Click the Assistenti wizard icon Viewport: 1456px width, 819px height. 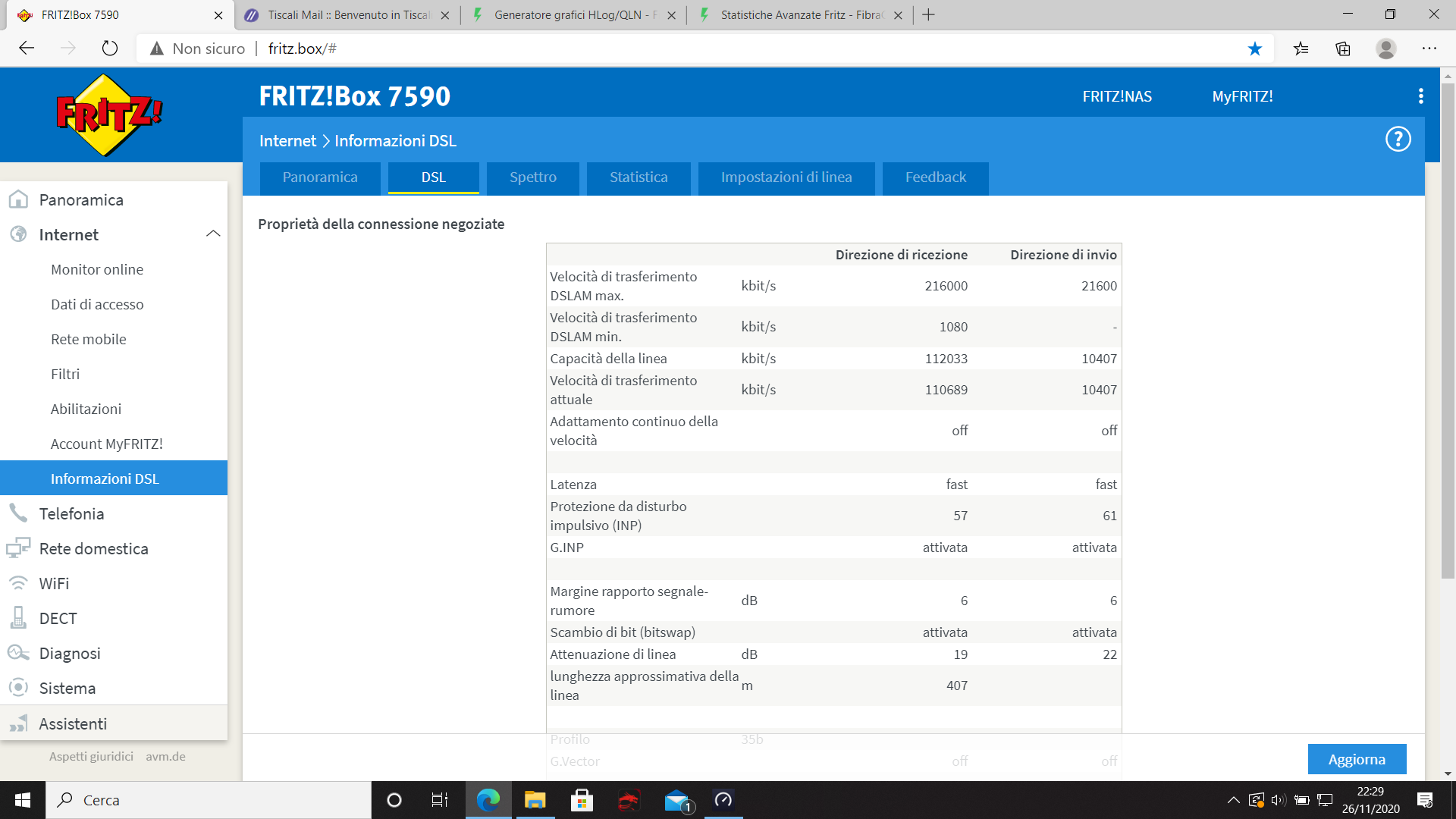(18, 723)
